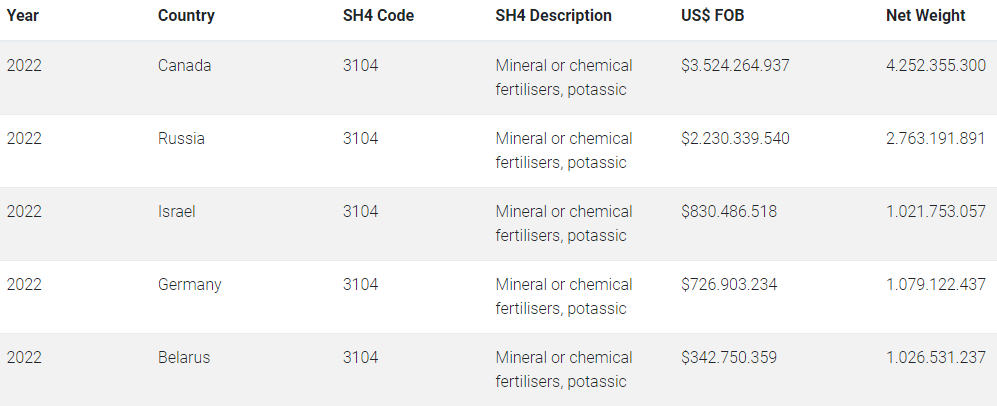997x406 pixels.
Task: Click the $726.903.234 FOB value
Action: [729, 285]
